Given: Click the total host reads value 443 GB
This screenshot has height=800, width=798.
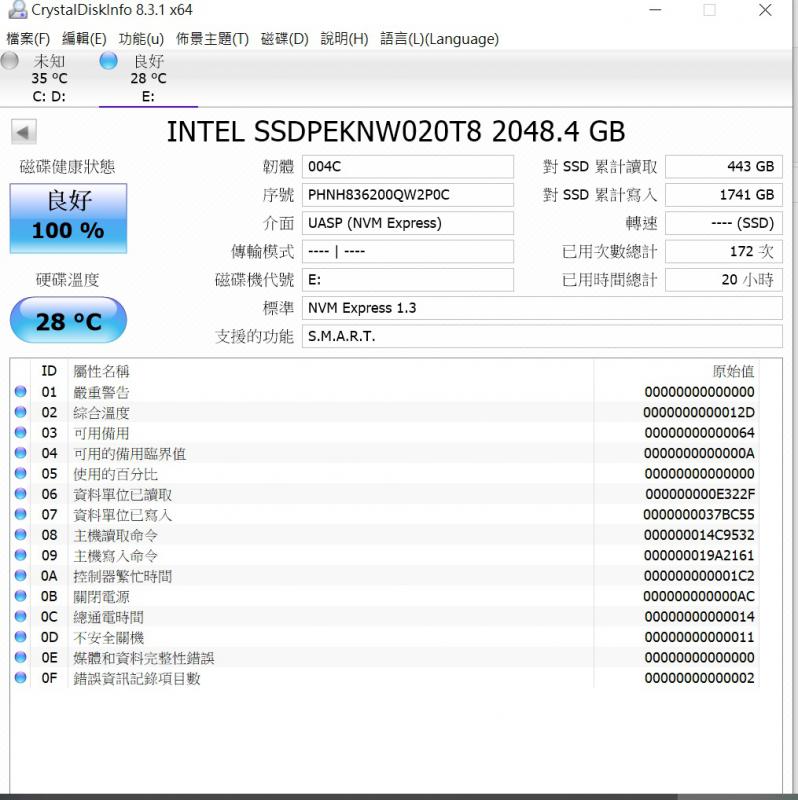Looking at the screenshot, I should click(724, 167).
